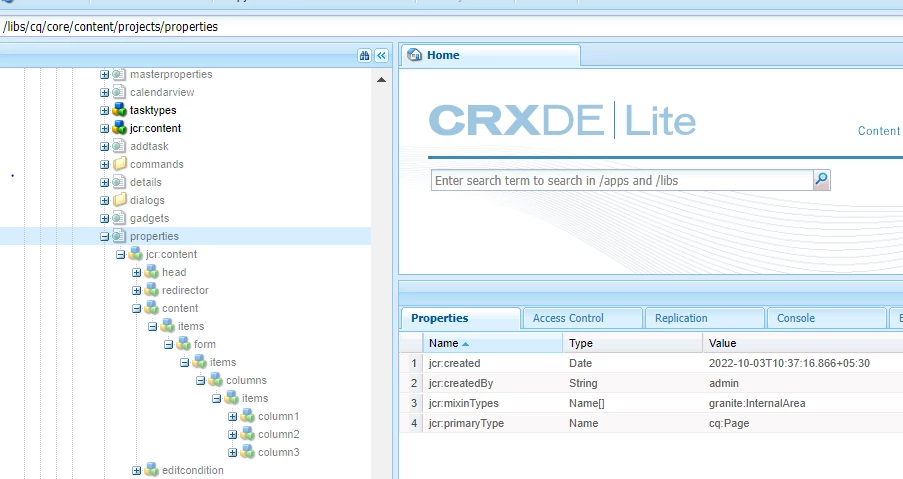
Task: Click the commands folder icon
Action: pyautogui.click(x=119, y=164)
